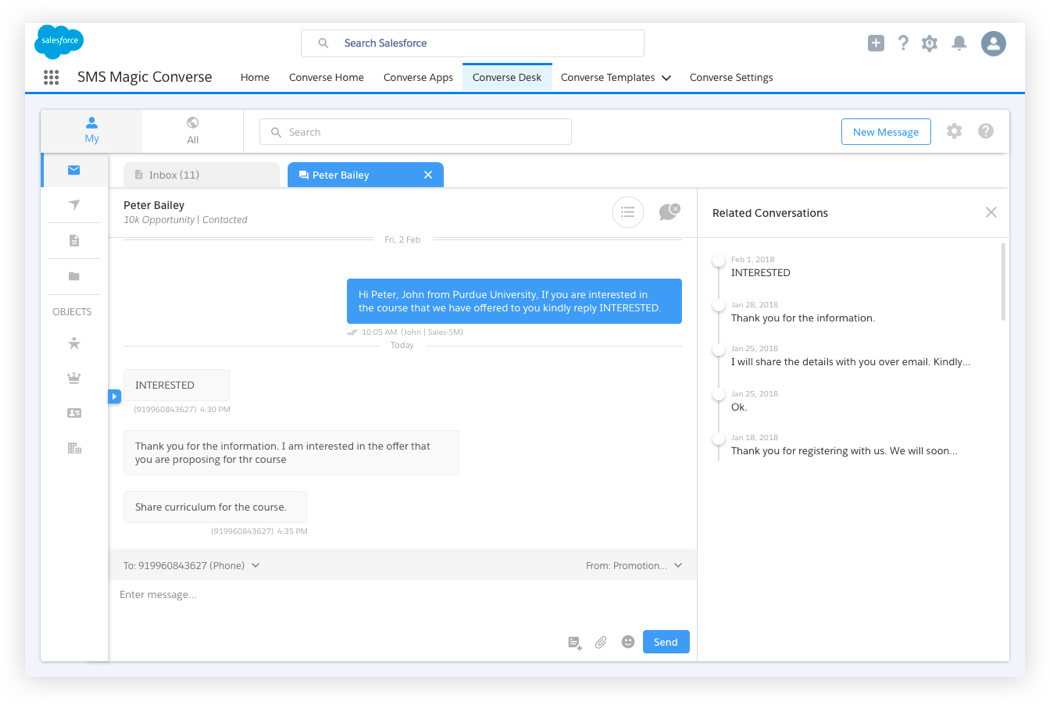
Task: Switch to the All conversations view
Action: (x=192, y=131)
